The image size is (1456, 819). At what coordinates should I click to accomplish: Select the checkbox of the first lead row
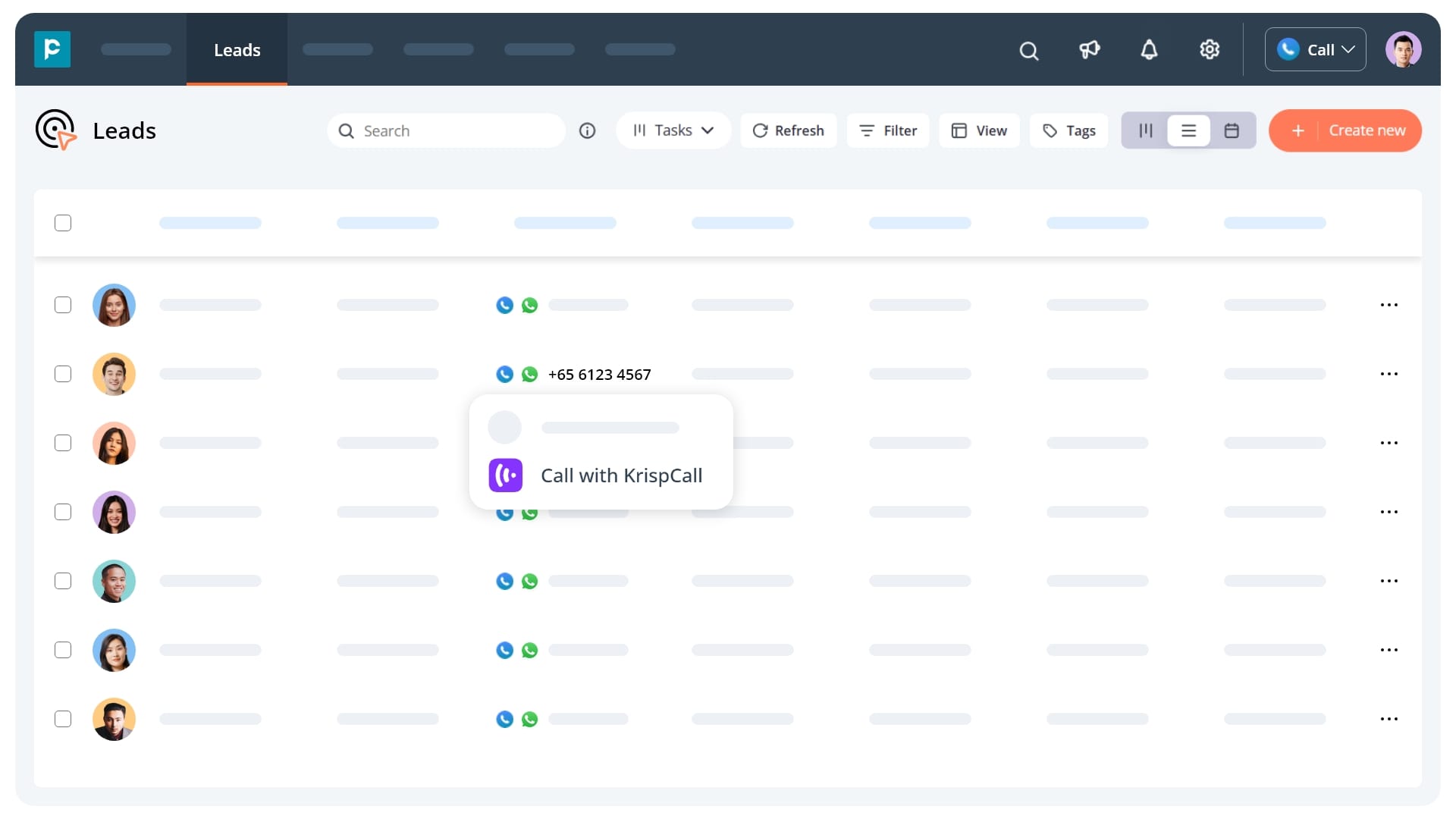[63, 305]
